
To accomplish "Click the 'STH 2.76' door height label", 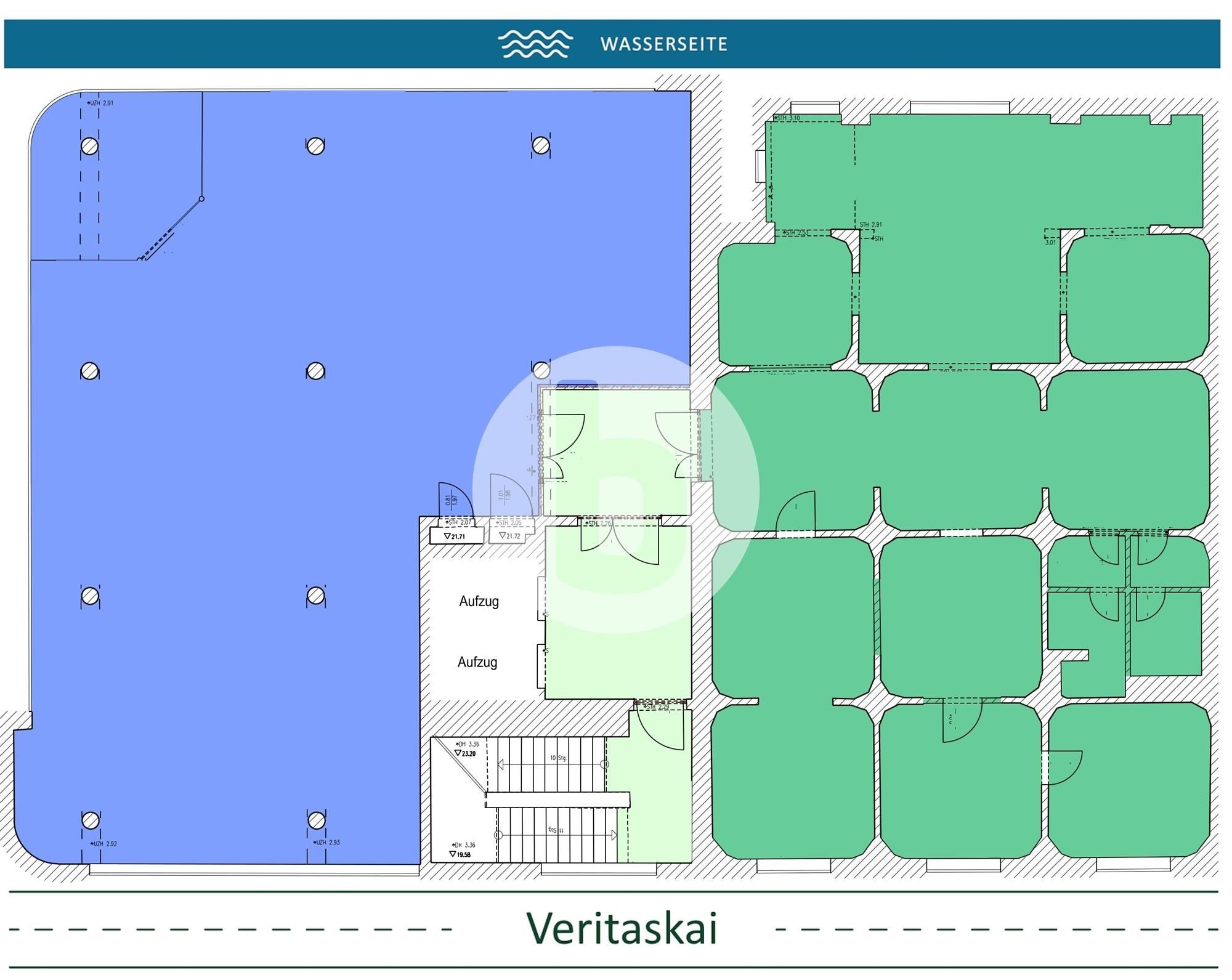I will pyautogui.click(x=599, y=524).
